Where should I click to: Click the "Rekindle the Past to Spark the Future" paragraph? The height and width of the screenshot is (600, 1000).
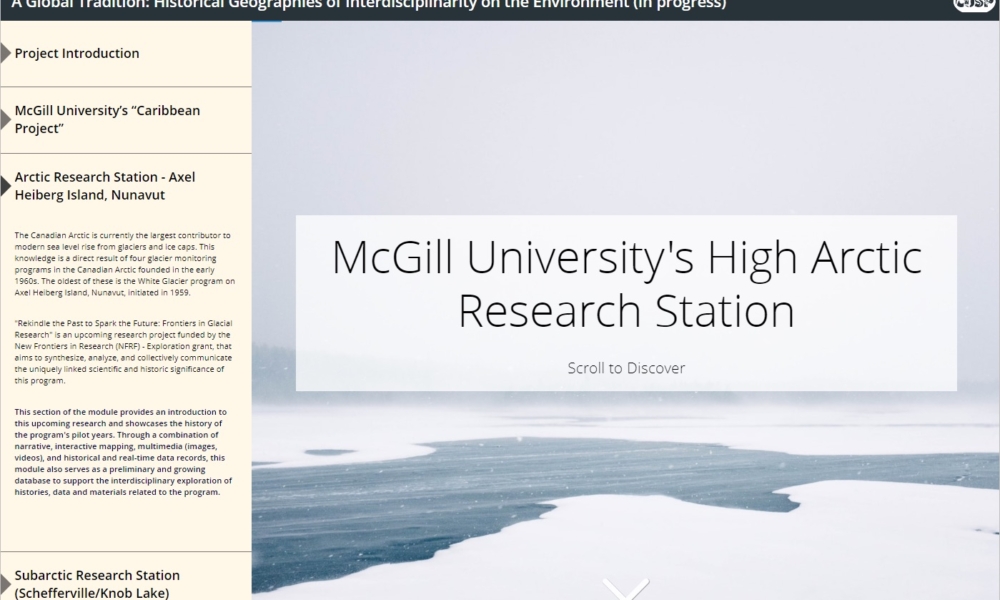(125, 353)
